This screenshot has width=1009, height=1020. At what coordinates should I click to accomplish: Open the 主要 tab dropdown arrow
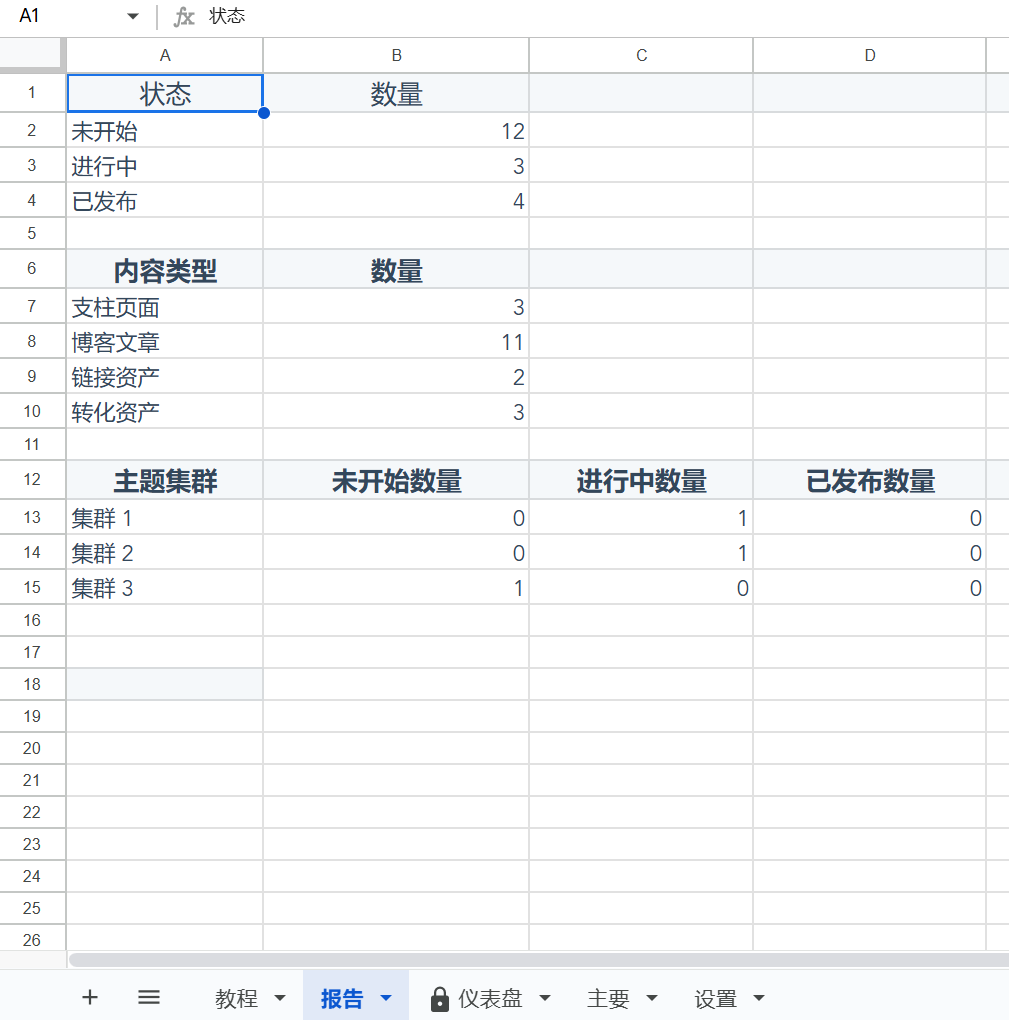point(652,998)
